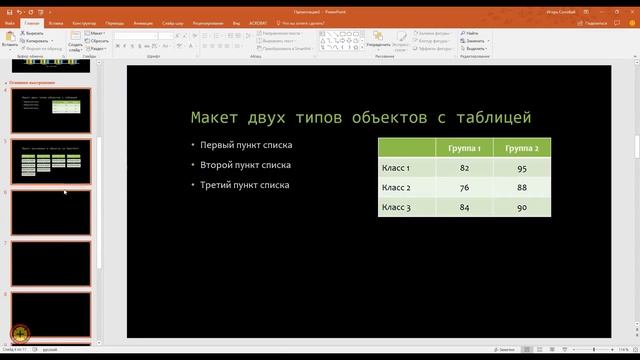The width and height of the screenshot is (640, 360).
Task: Align text left in paragraph group
Action: pyautogui.click(x=205, y=47)
